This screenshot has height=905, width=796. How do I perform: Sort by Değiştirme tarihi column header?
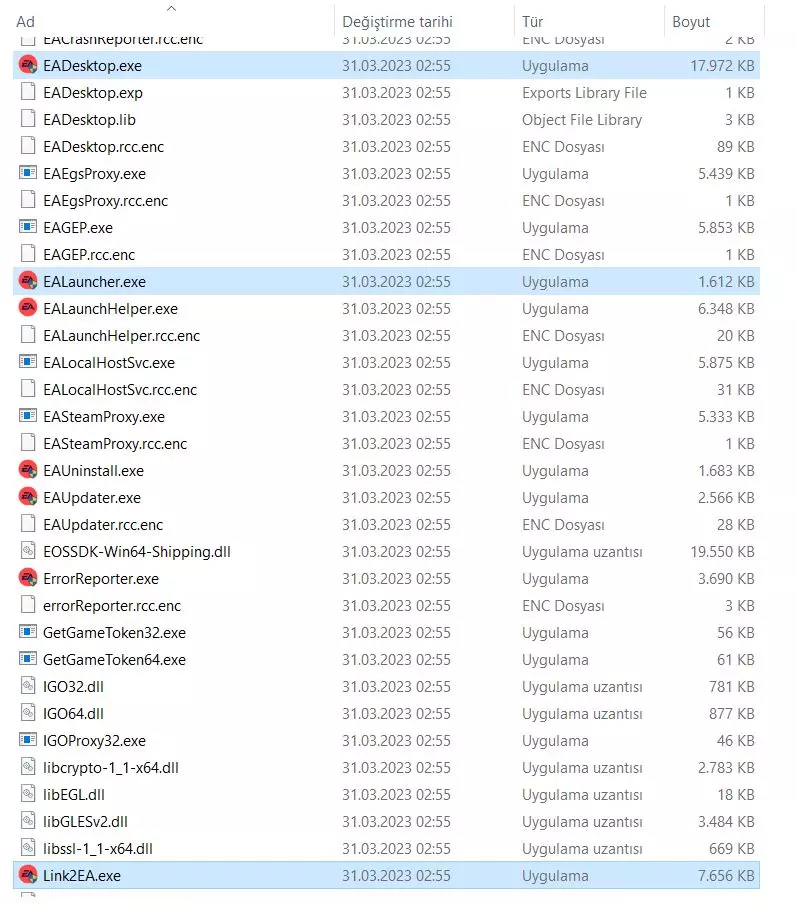point(397,22)
